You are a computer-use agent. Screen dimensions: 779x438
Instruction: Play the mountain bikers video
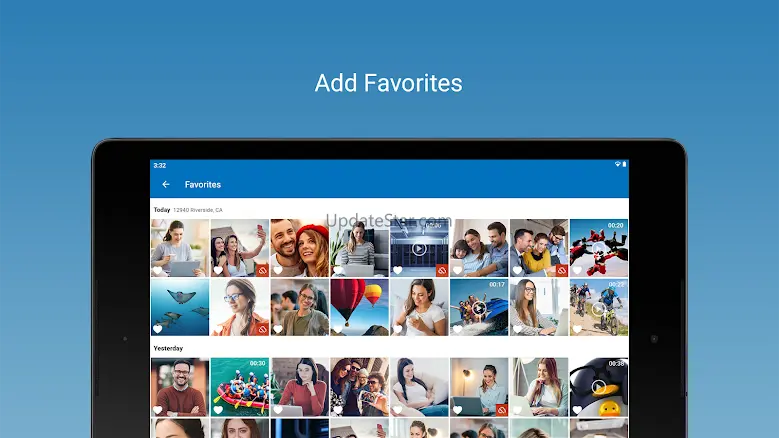(x=599, y=308)
